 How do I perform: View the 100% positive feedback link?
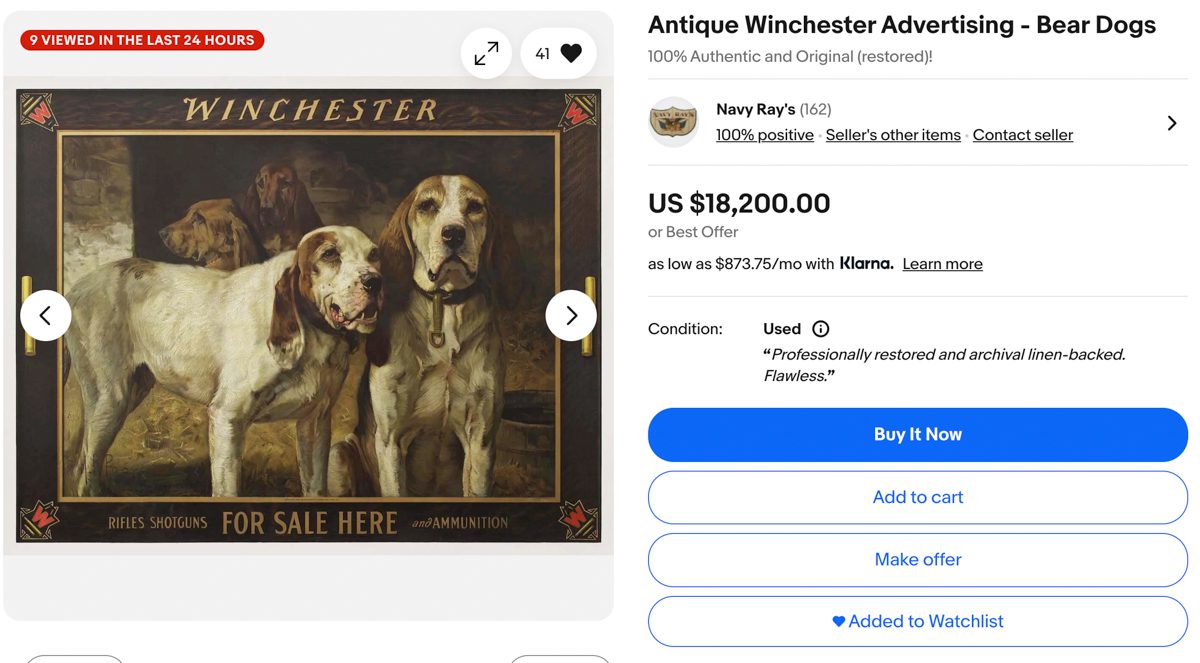764,135
